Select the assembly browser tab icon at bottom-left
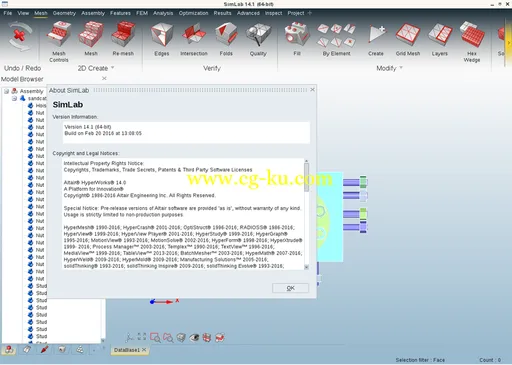The image size is (512, 365). [9, 350]
